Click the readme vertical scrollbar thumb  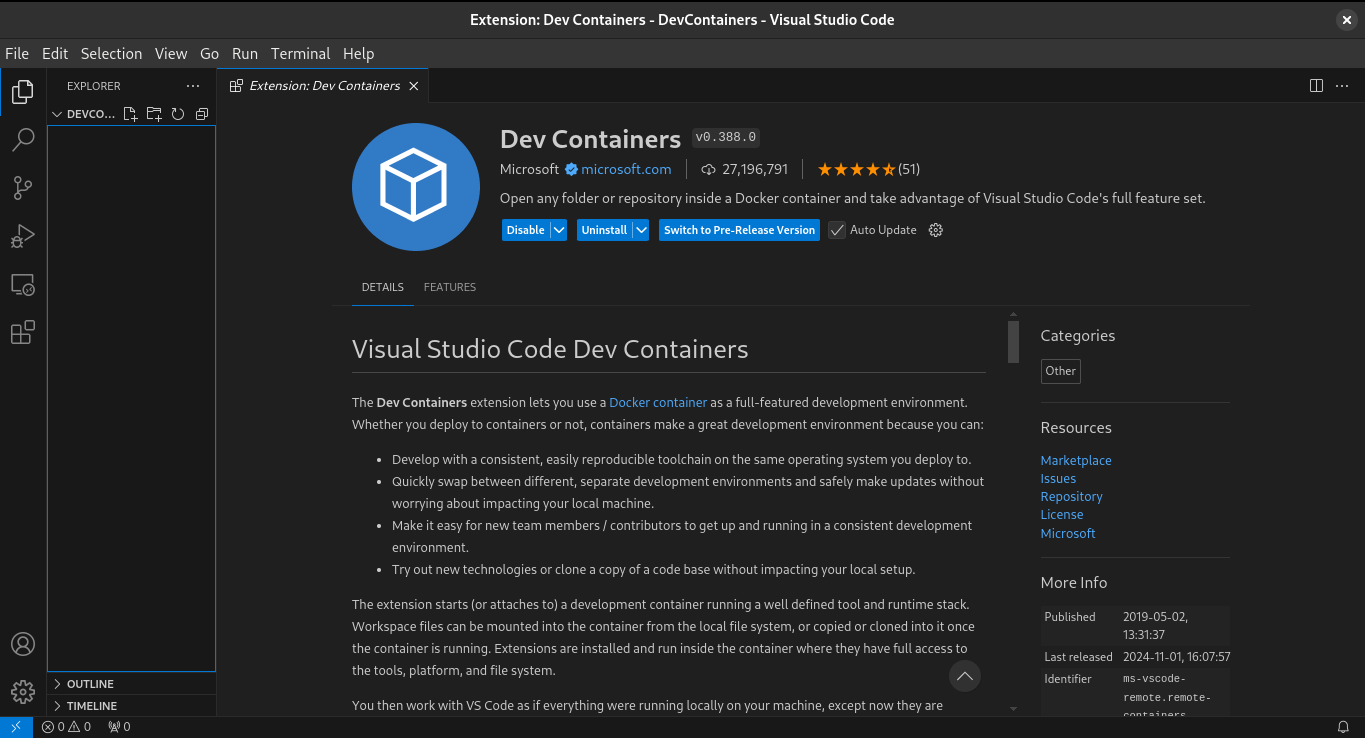pos(1013,341)
